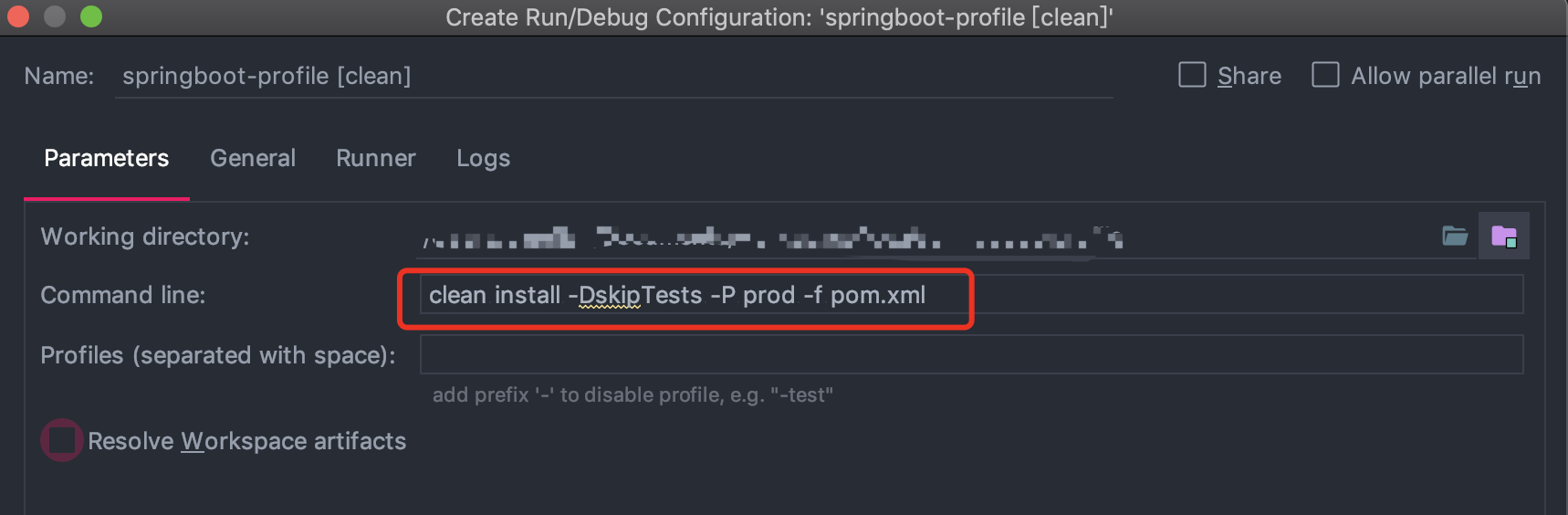Click inside the Working directory field

point(913,238)
